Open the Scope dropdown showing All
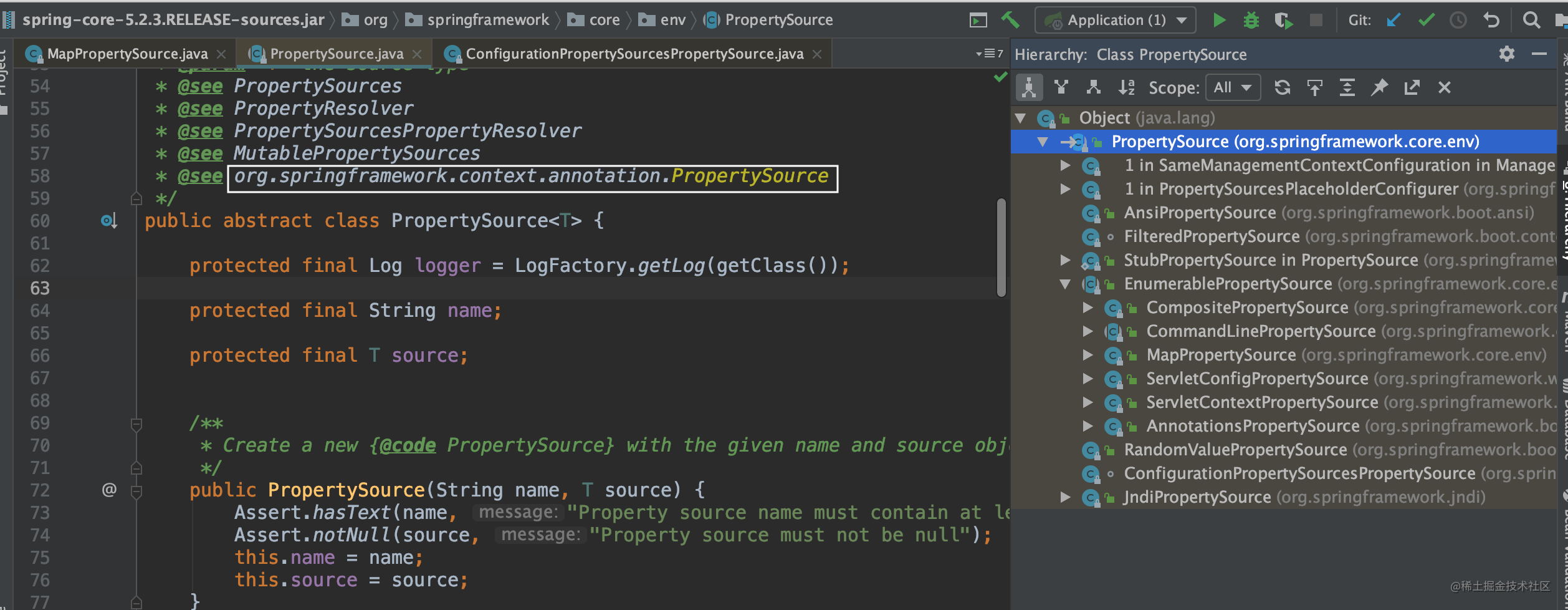The height and width of the screenshot is (610, 1568). pyautogui.click(x=1233, y=87)
